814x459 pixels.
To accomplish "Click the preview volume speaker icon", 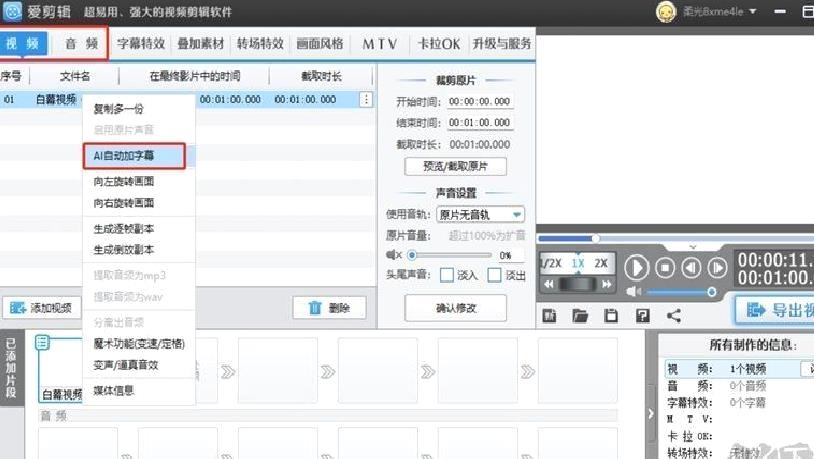I will point(633,291).
